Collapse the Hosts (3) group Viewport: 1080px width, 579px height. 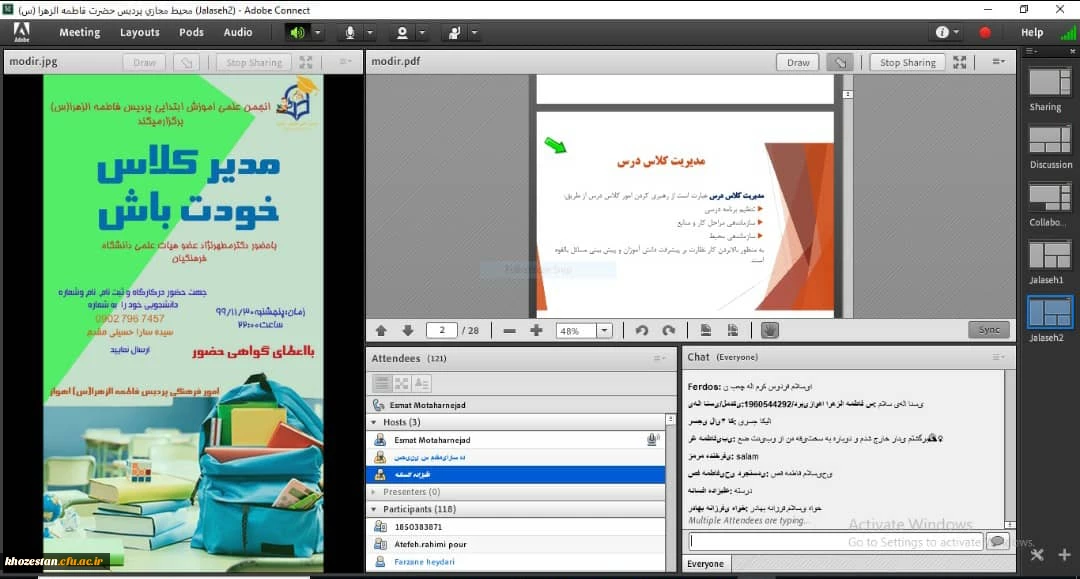(375, 422)
